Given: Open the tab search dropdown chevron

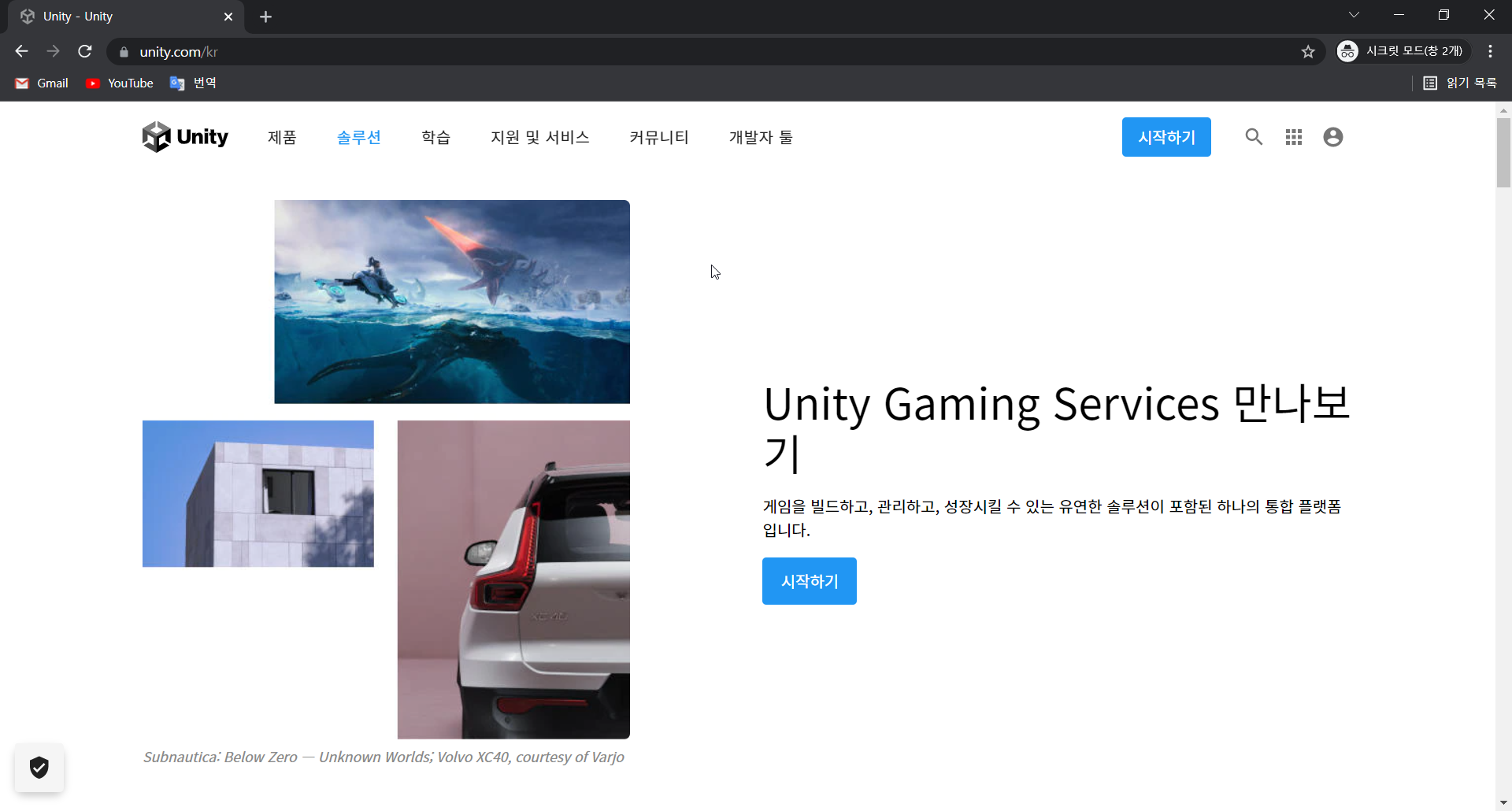Looking at the screenshot, I should (x=1354, y=15).
